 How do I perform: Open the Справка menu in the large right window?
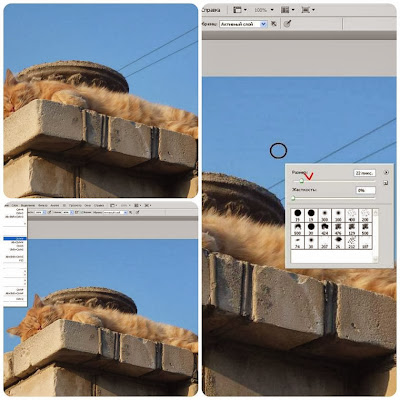[211, 10]
